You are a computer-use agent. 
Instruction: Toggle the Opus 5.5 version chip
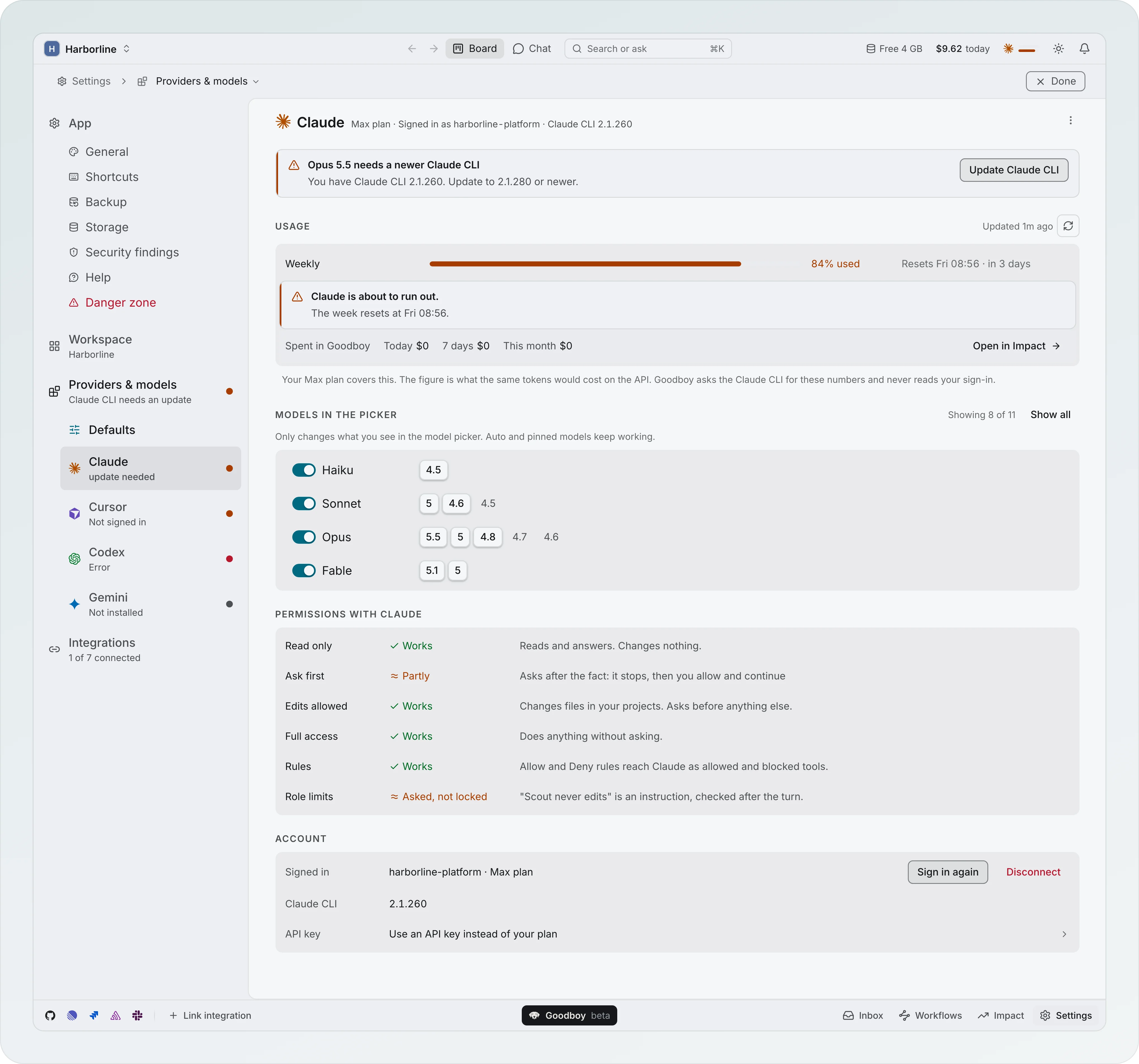[x=433, y=537]
